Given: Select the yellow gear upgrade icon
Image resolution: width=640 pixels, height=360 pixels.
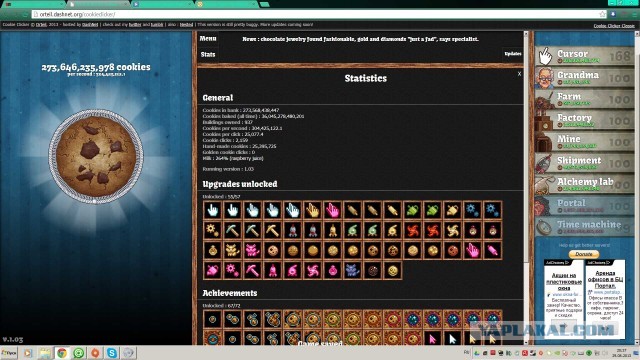Looking at the screenshot, I should click(x=212, y=230).
